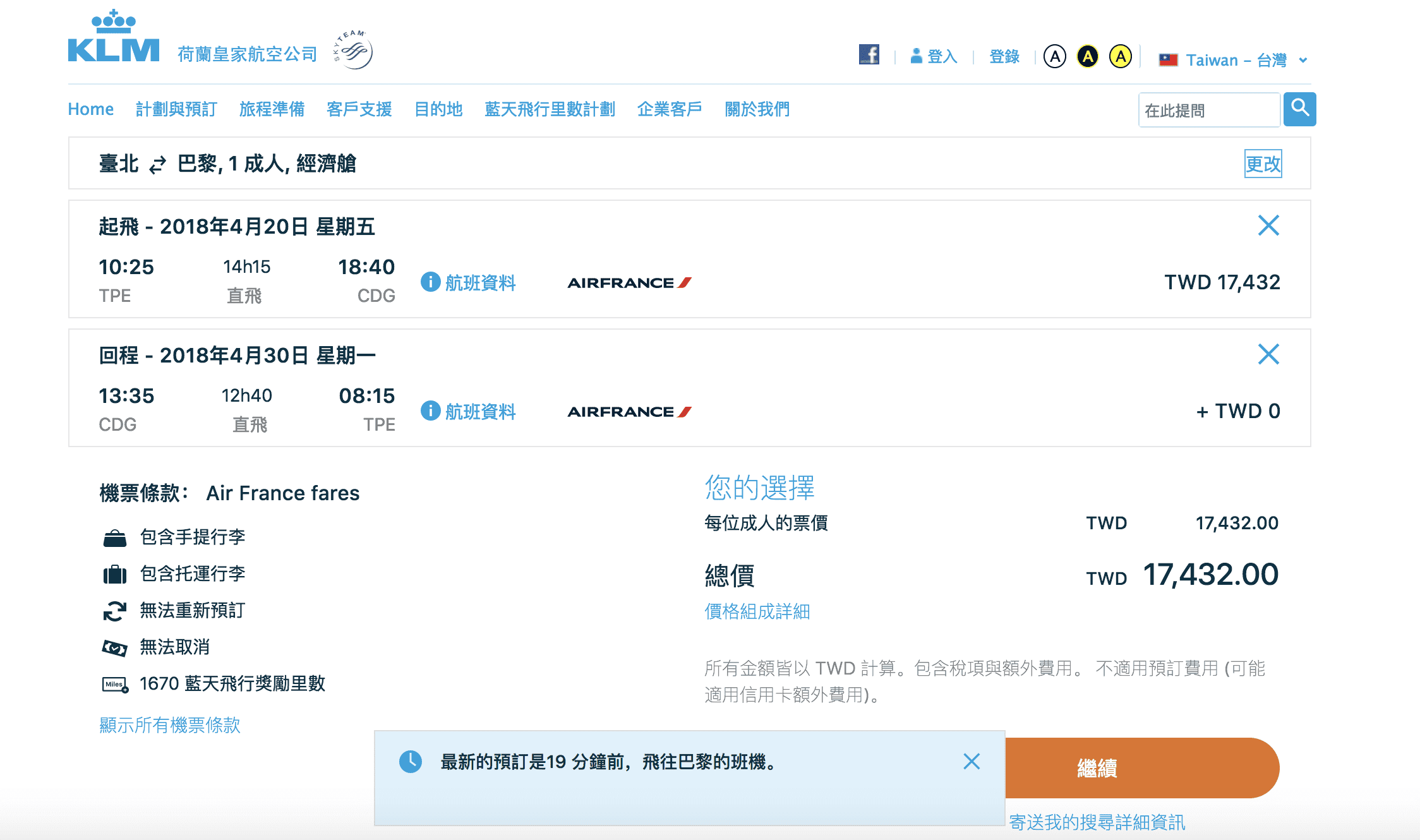Screen dimensions: 1420x840
Task: Click 寄送我的搜尋詳細資訊 link
Action: pos(1097,822)
